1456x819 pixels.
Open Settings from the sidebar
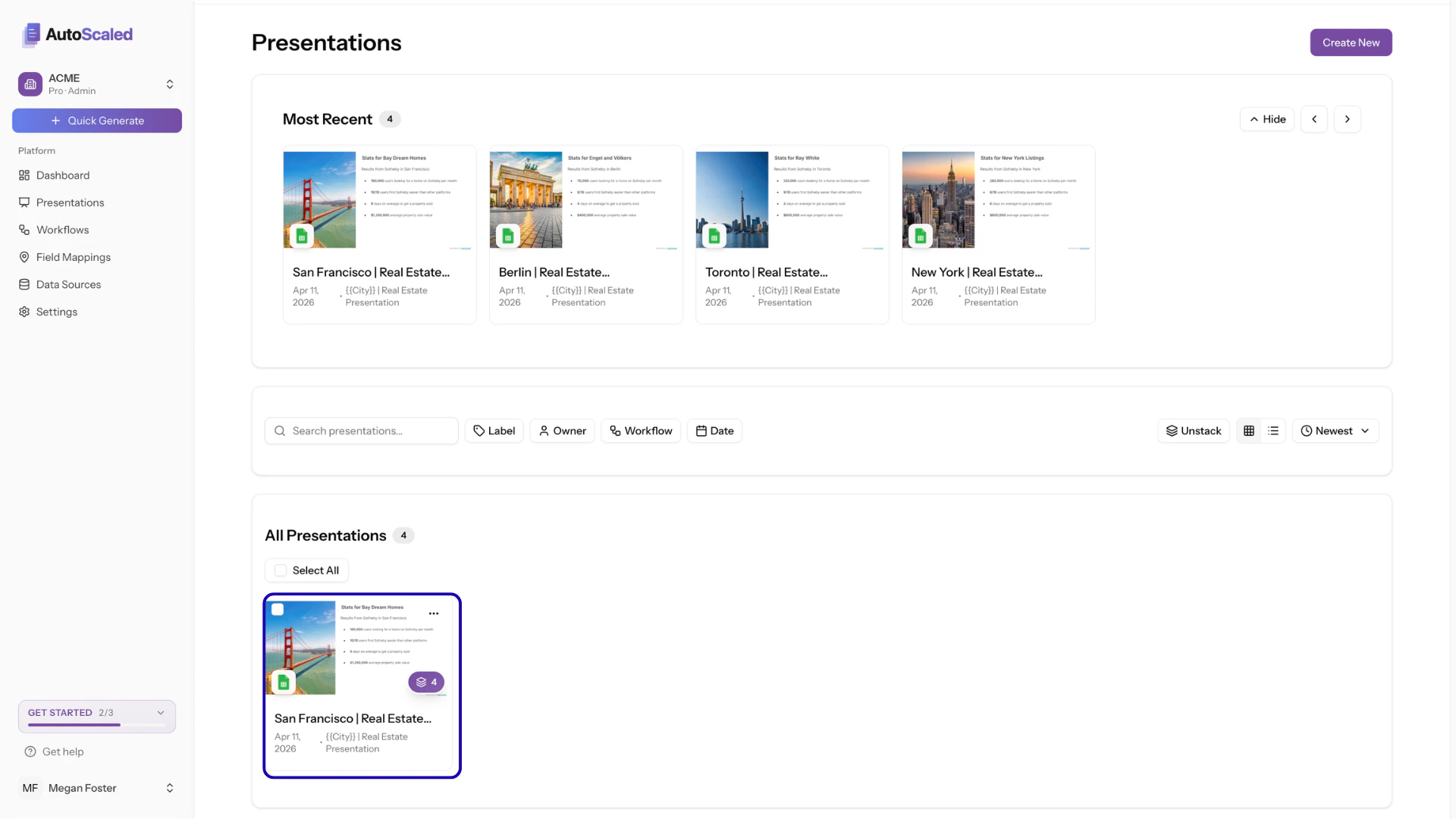pos(56,312)
